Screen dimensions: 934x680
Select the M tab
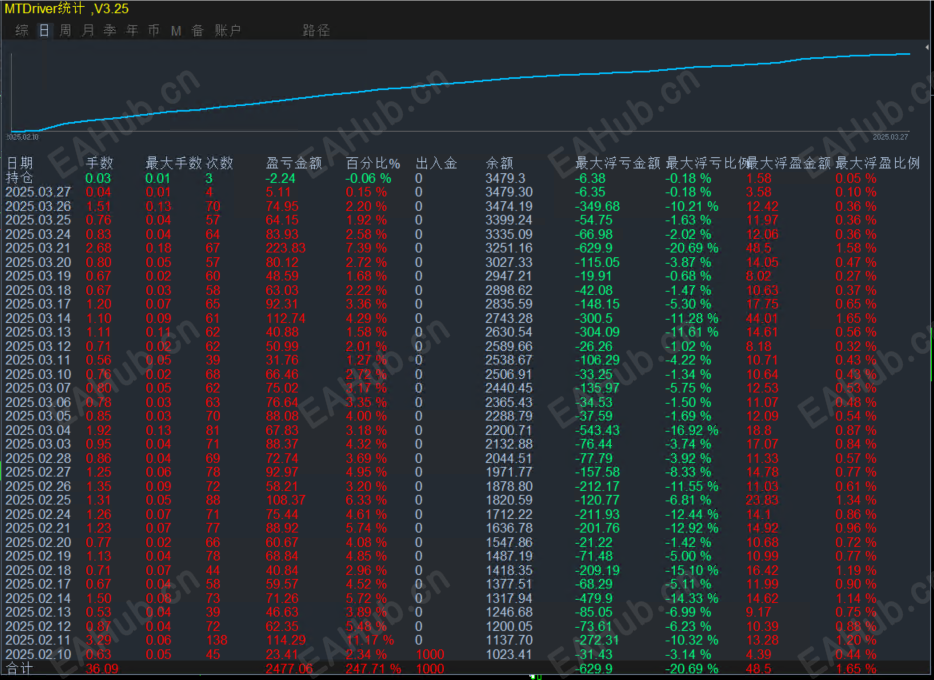(176, 30)
